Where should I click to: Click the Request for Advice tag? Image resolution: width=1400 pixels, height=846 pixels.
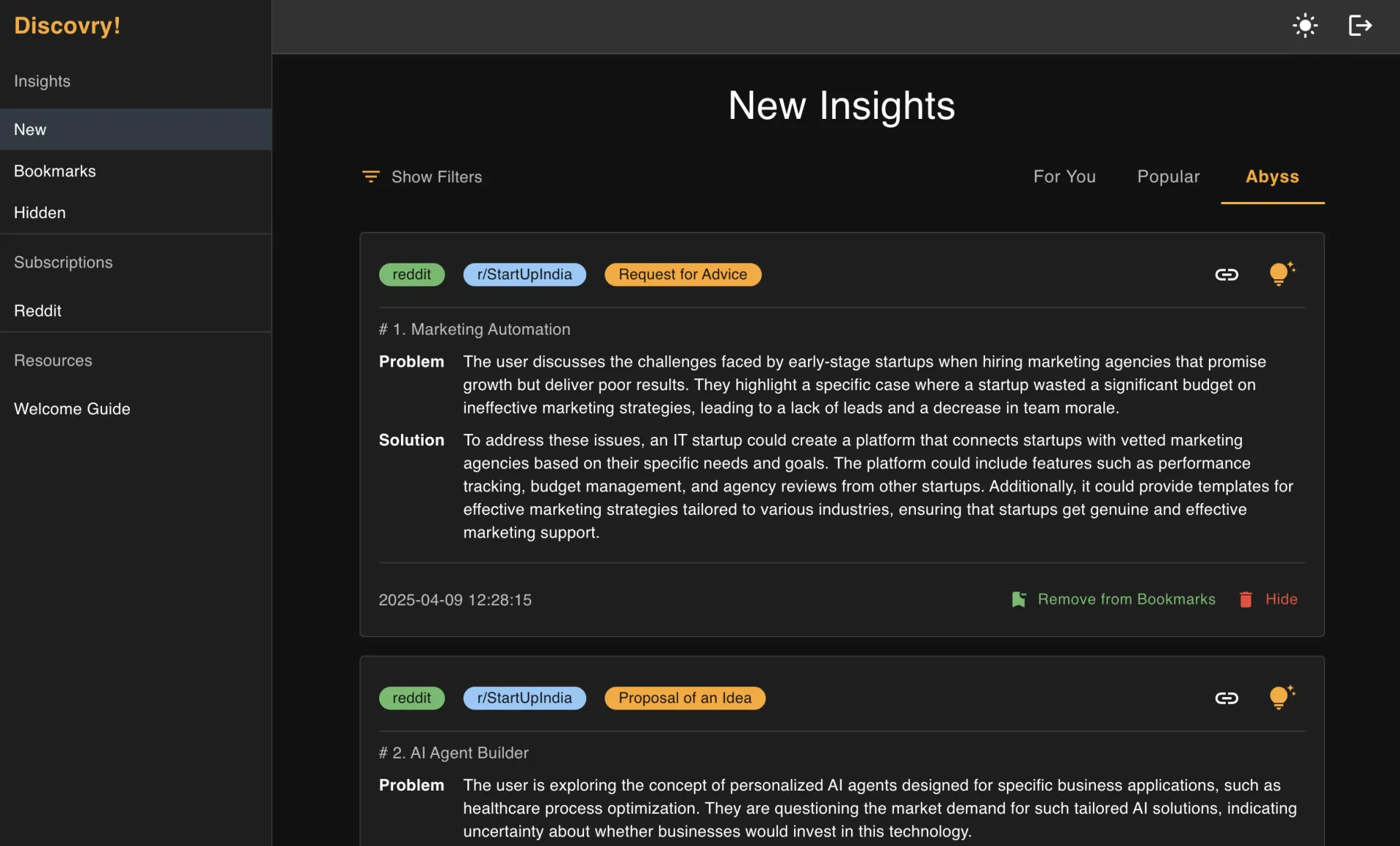[x=682, y=275]
